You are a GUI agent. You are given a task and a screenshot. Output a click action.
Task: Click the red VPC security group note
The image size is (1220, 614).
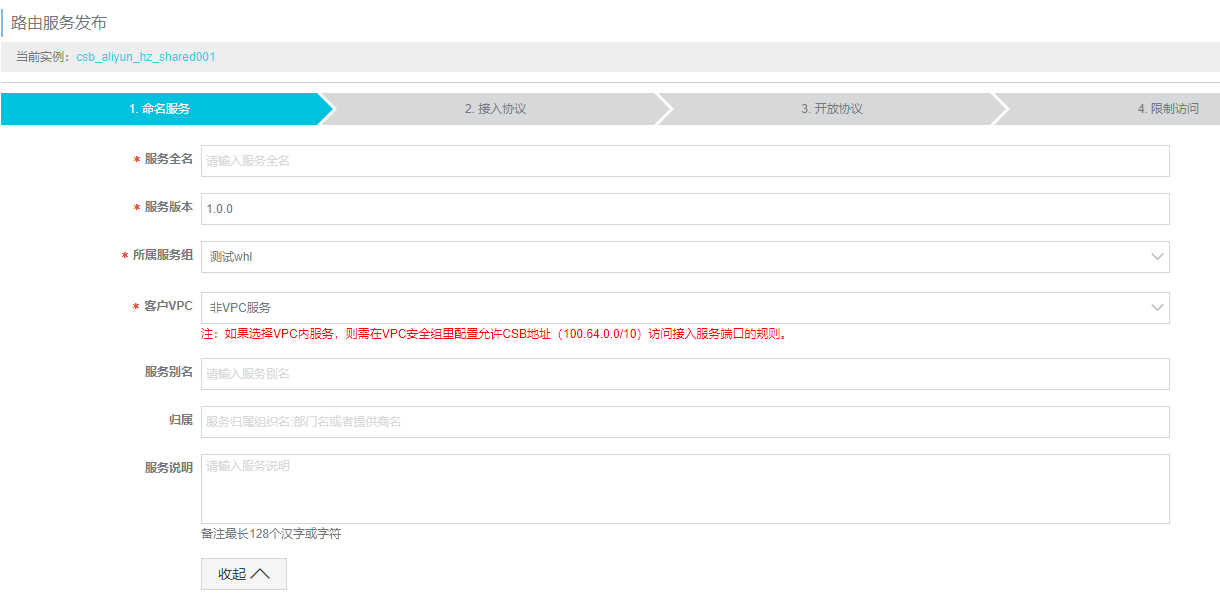click(494, 335)
